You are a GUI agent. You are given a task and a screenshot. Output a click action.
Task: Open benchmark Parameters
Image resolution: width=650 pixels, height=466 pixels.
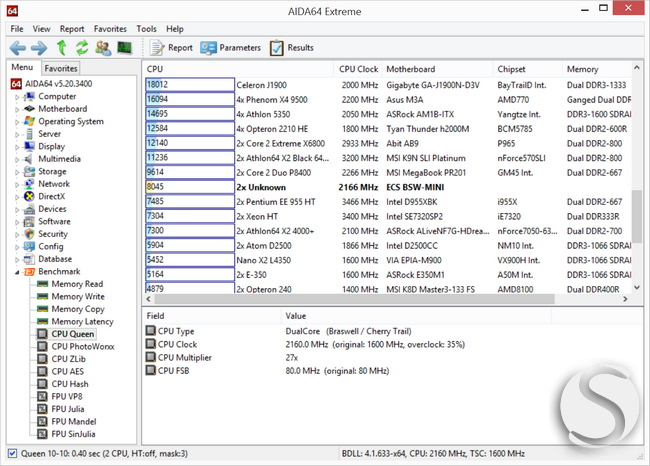click(x=230, y=48)
